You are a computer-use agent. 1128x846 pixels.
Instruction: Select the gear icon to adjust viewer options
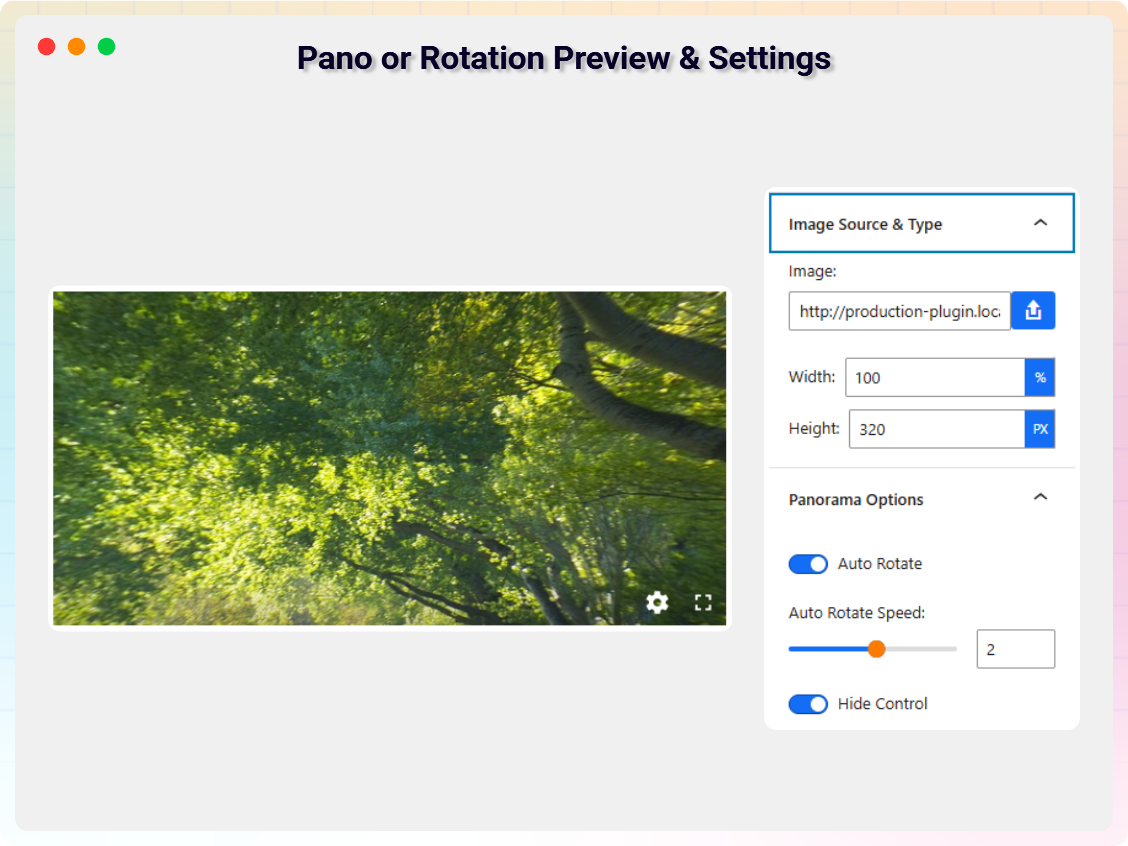656,602
